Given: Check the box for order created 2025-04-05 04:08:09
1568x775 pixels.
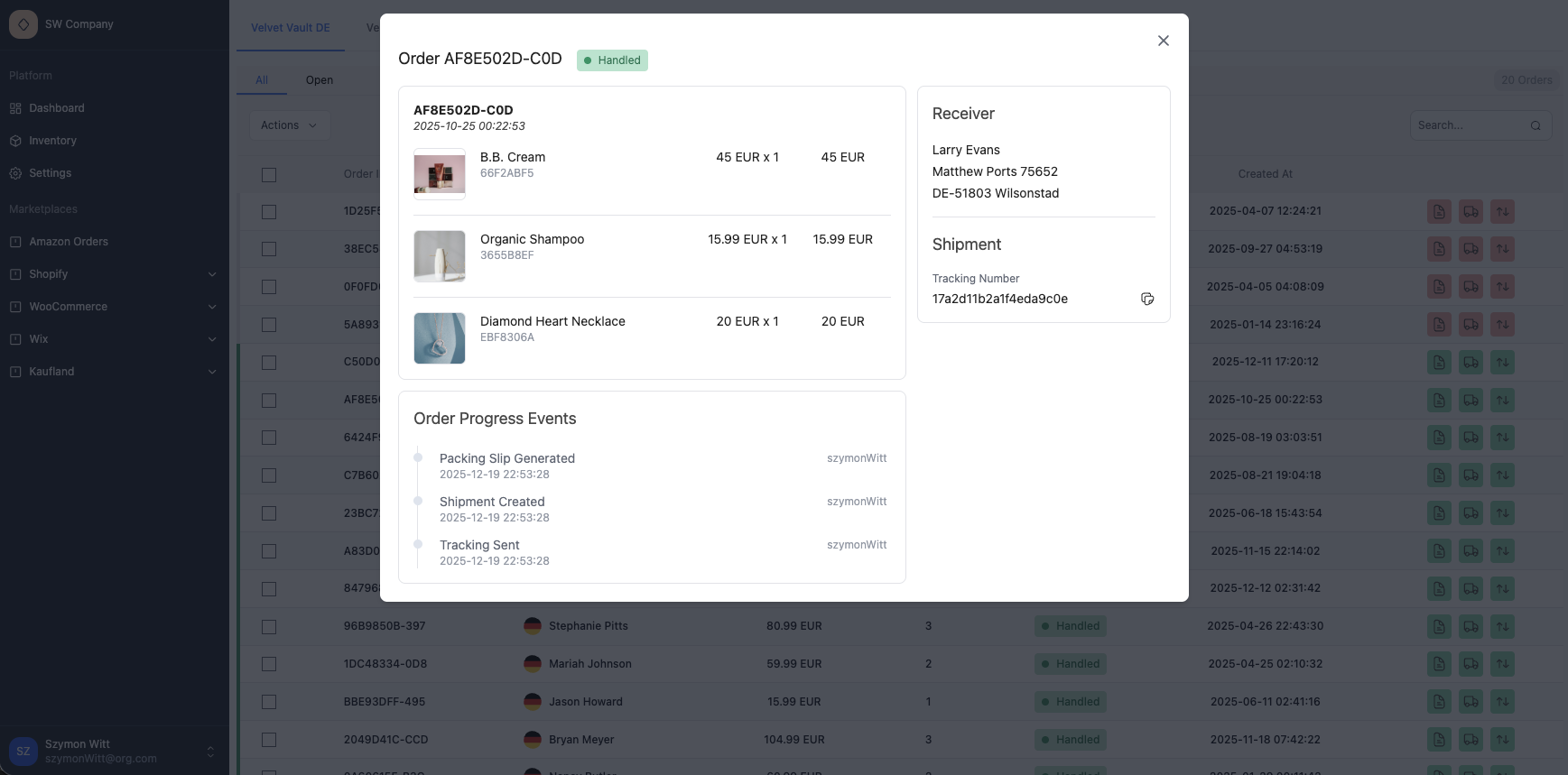Looking at the screenshot, I should (x=269, y=287).
